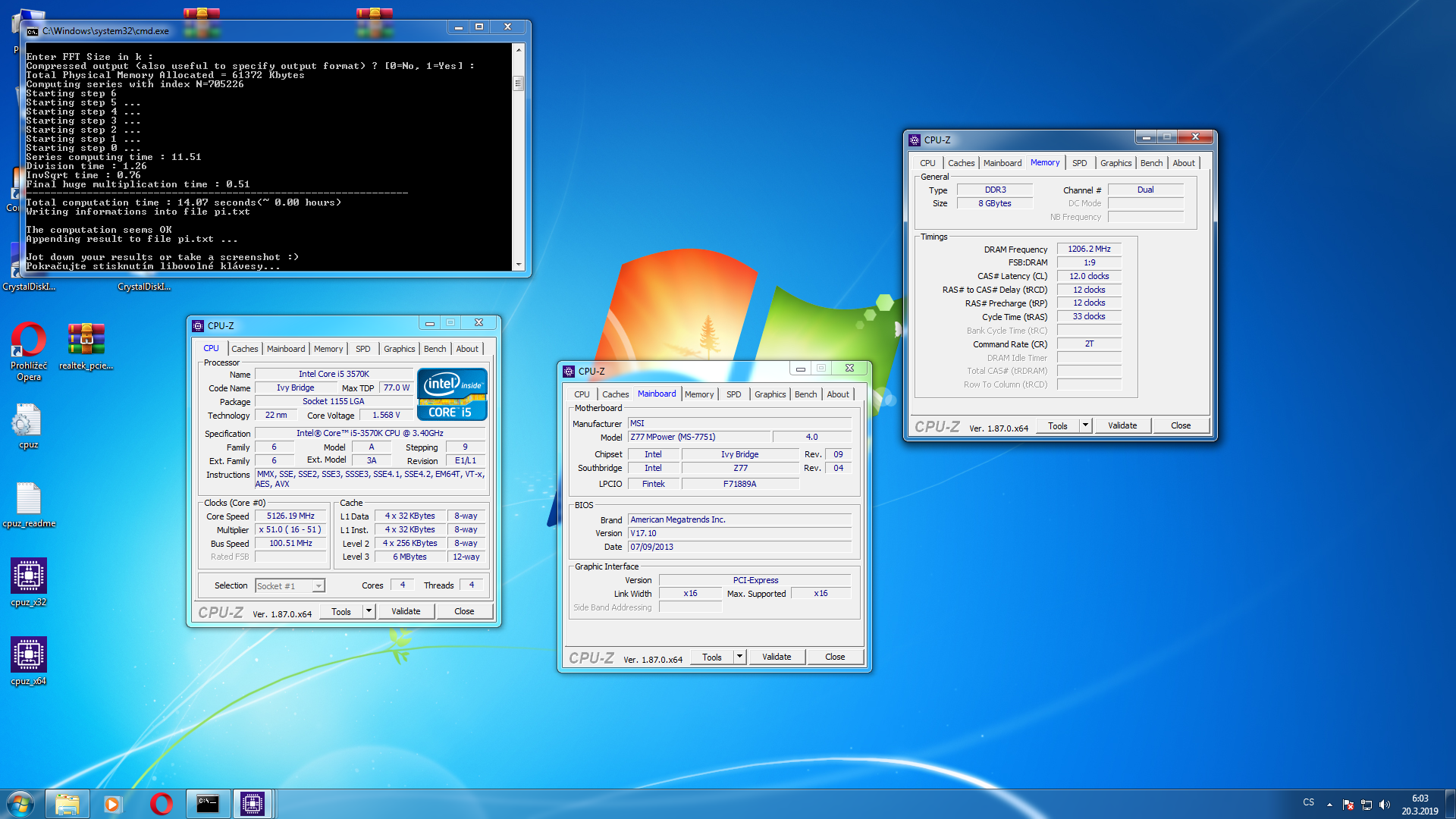Open Caches tab in Memory window
Image resolution: width=1456 pixels, height=819 pixels.
(x=961, y=163)
